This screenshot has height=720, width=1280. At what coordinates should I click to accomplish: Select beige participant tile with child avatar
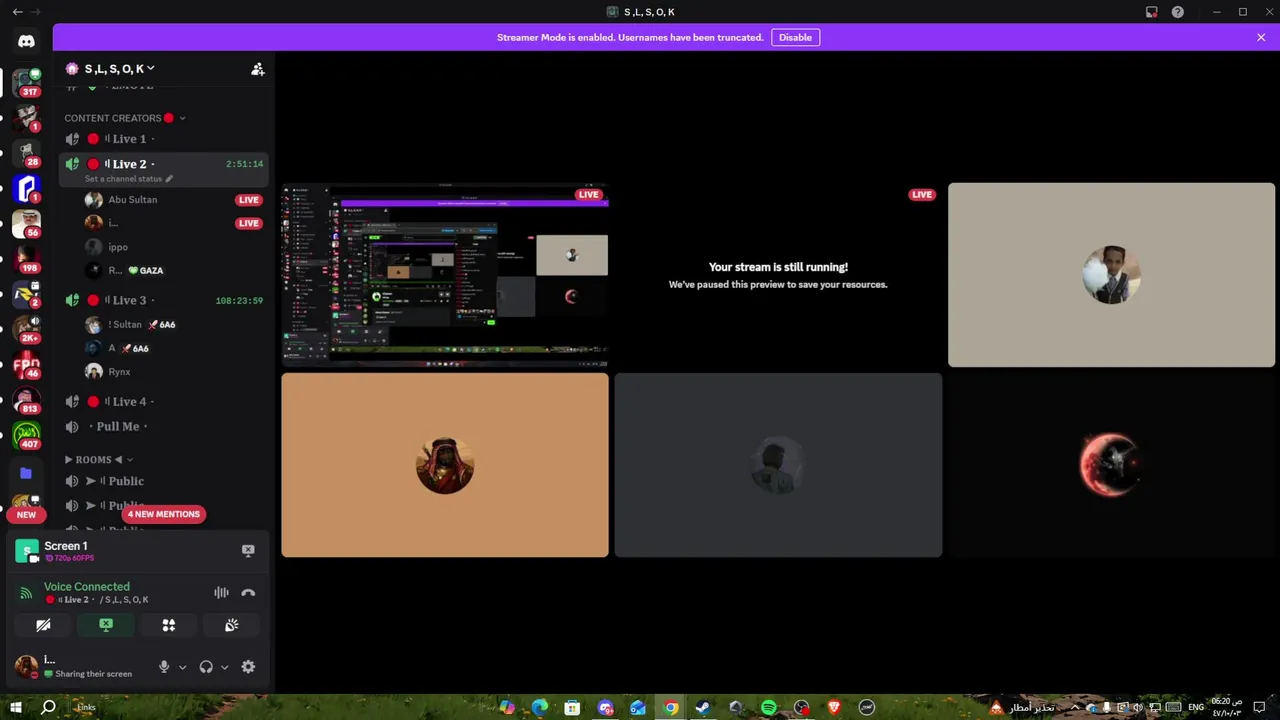point(1111,275)
